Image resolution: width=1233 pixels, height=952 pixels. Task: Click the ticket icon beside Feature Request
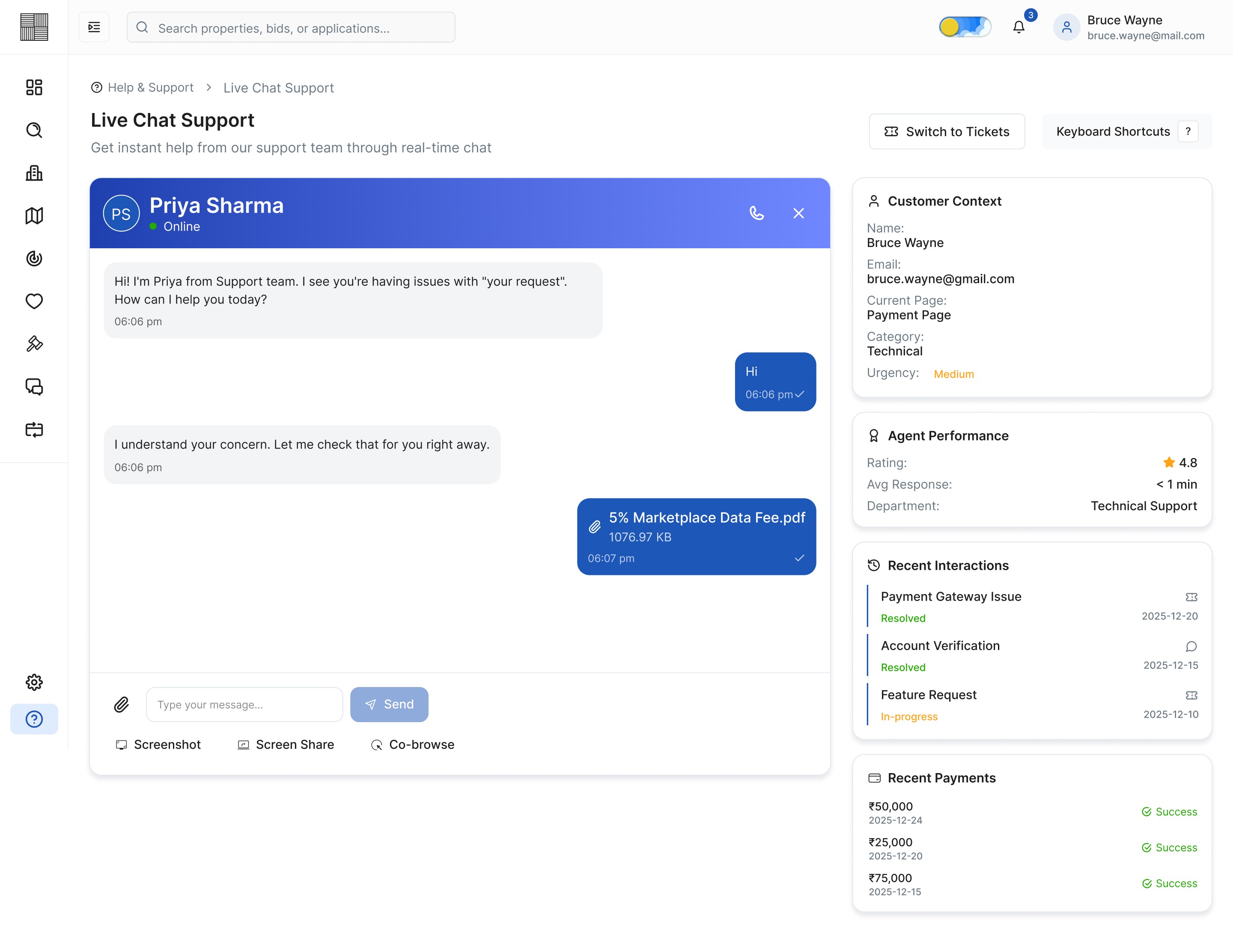(x=1191, y=695)
